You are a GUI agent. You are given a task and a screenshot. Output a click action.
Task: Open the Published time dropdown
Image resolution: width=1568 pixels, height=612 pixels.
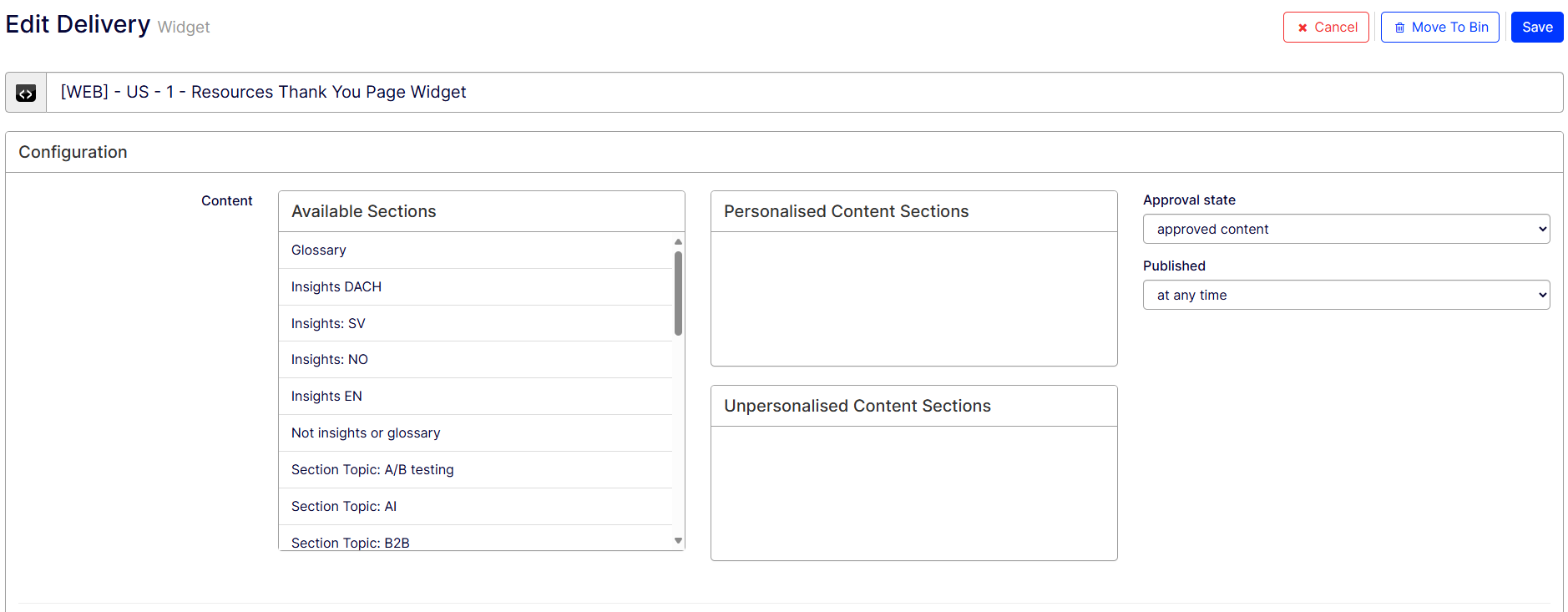tap(1345, 295)
